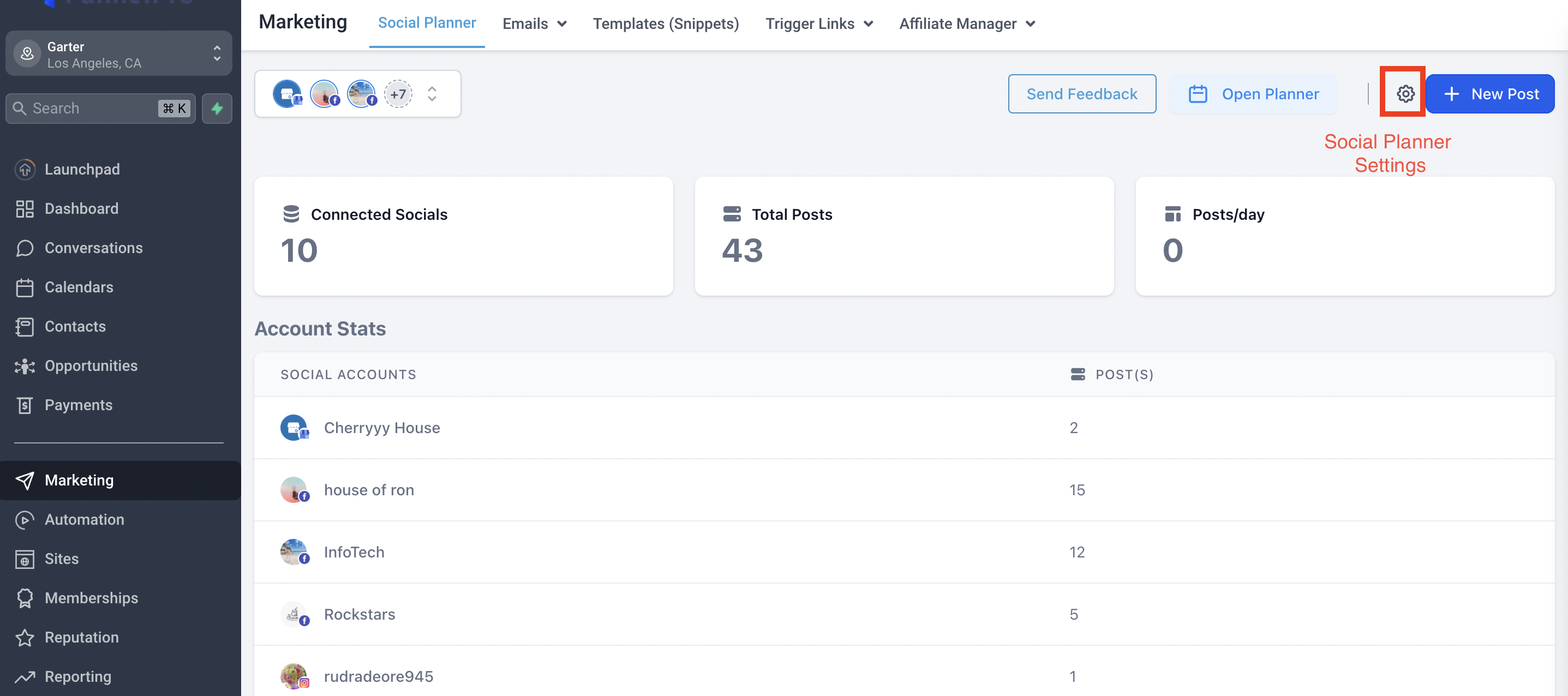Open Social Planner settings gear icon

click(x=1405, y=94)
